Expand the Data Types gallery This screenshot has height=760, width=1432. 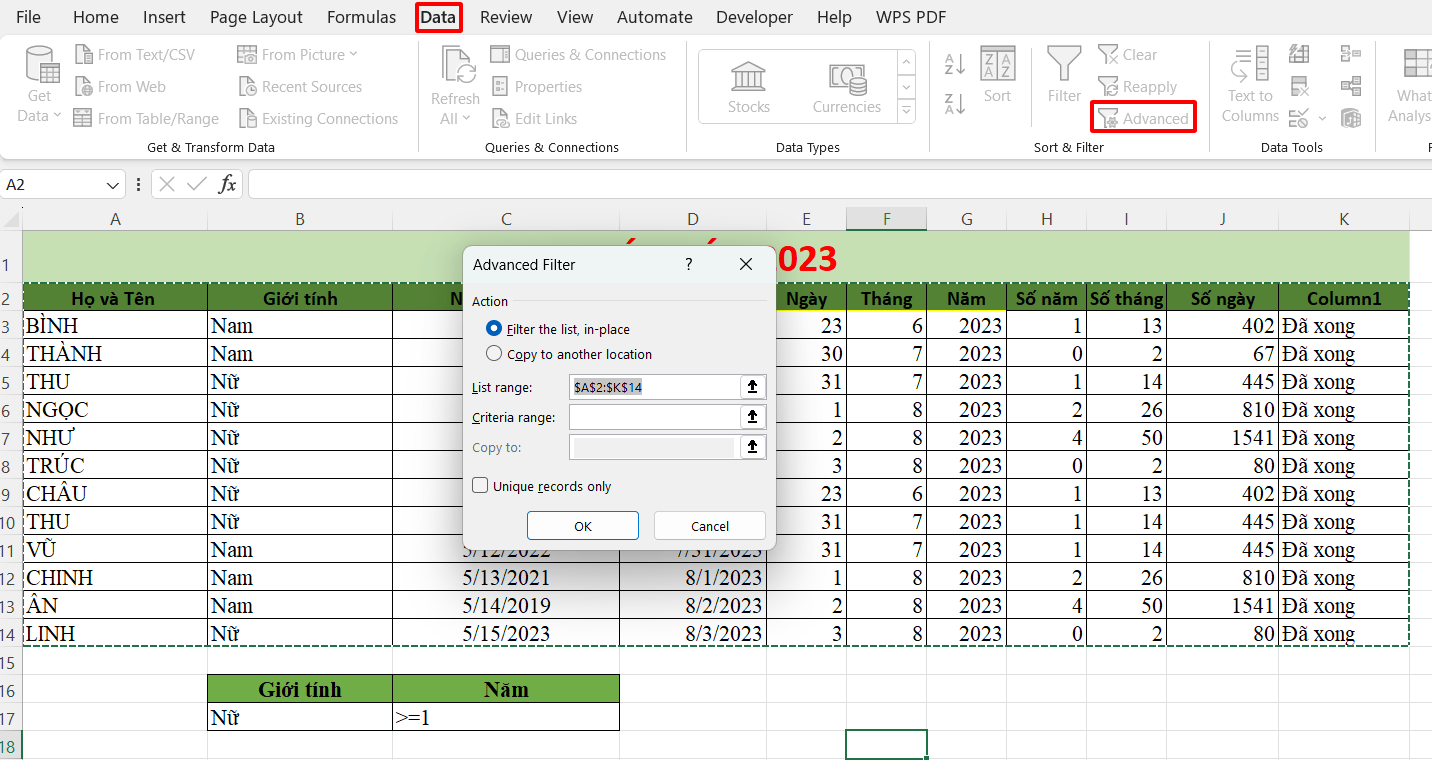(906, 112)
